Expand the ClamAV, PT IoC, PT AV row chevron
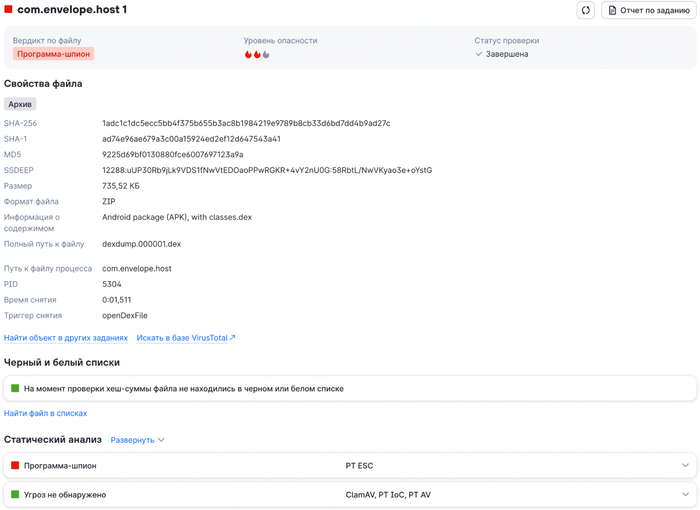The height and width of the screenshot is (510, 700). click(685, 494)
